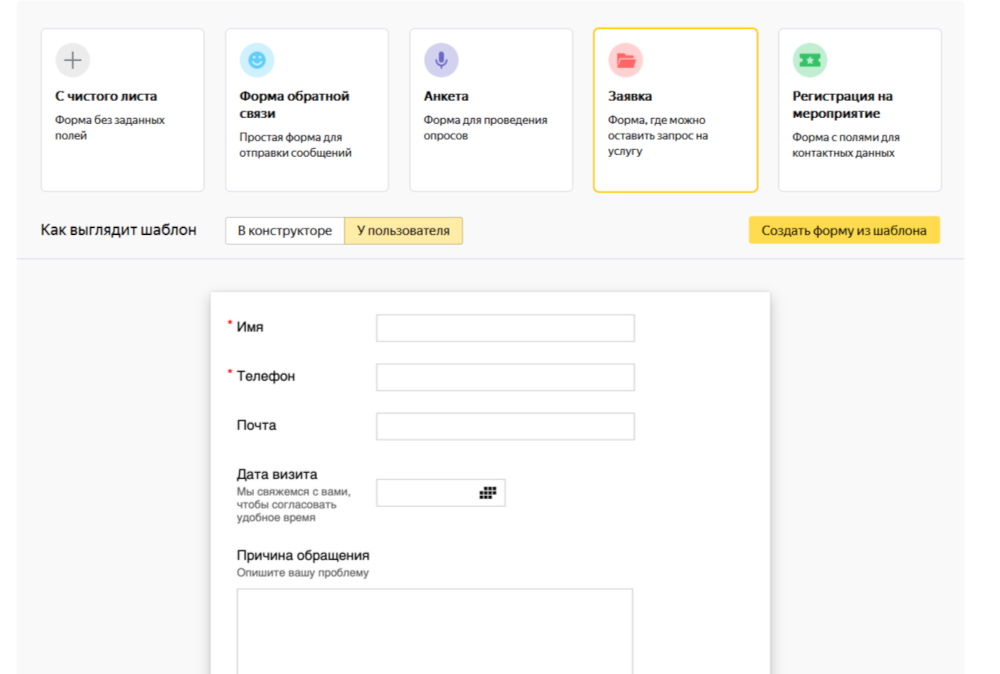Click the microphone survey icon

tap(441, 60)
